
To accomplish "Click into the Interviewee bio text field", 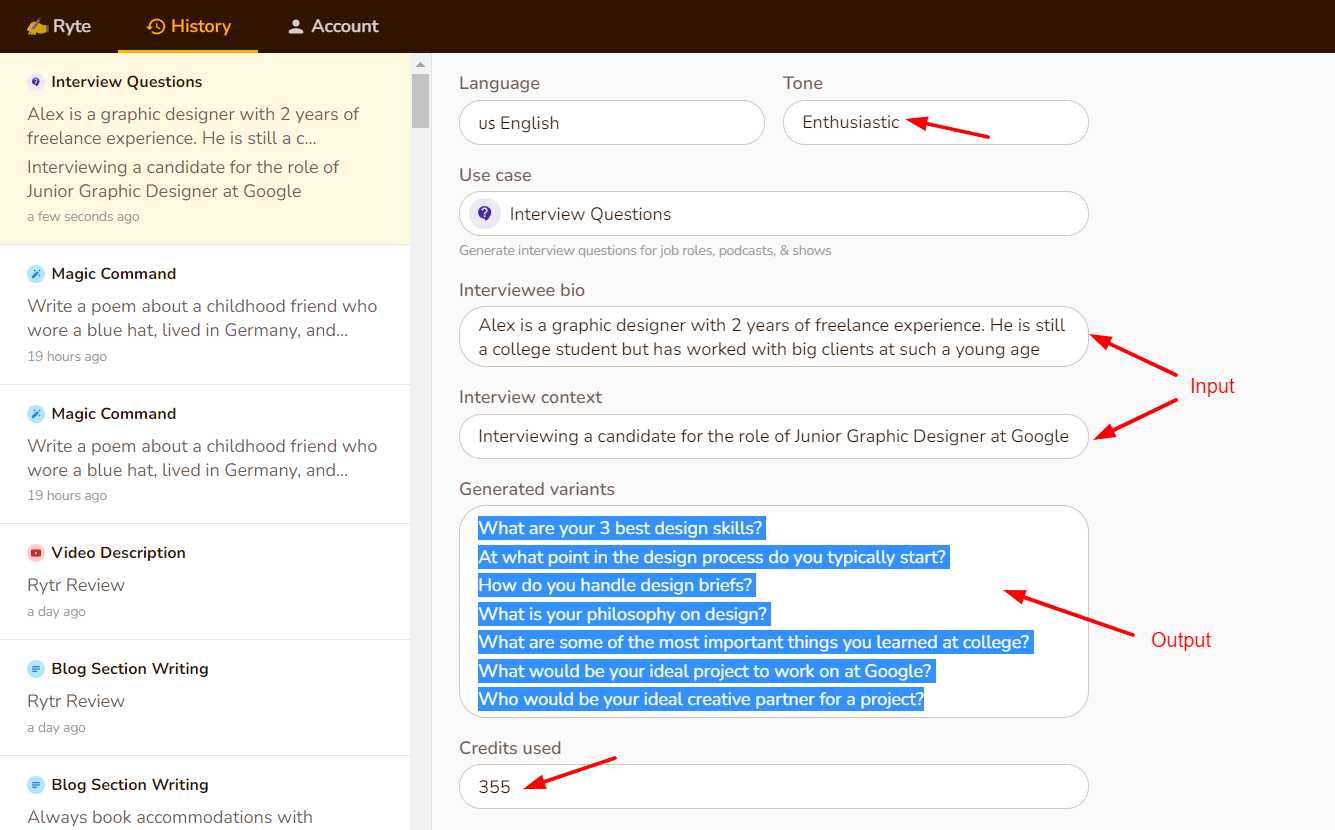I will (773, 337).
